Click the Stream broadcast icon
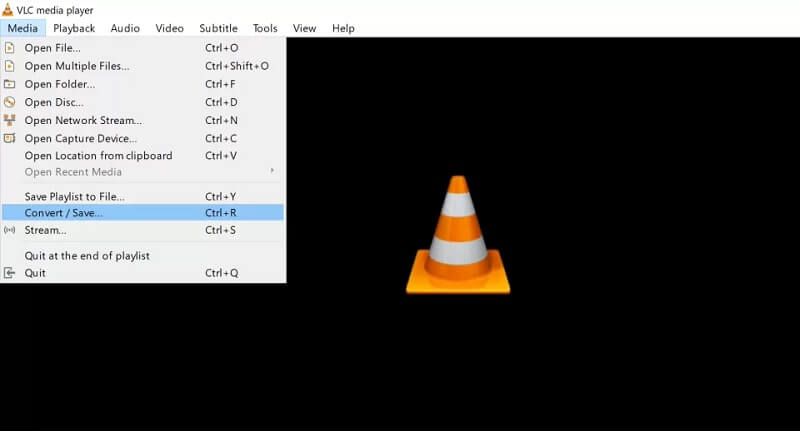The image size is (800, 431). pyautogui.click(x=9, y=230)
